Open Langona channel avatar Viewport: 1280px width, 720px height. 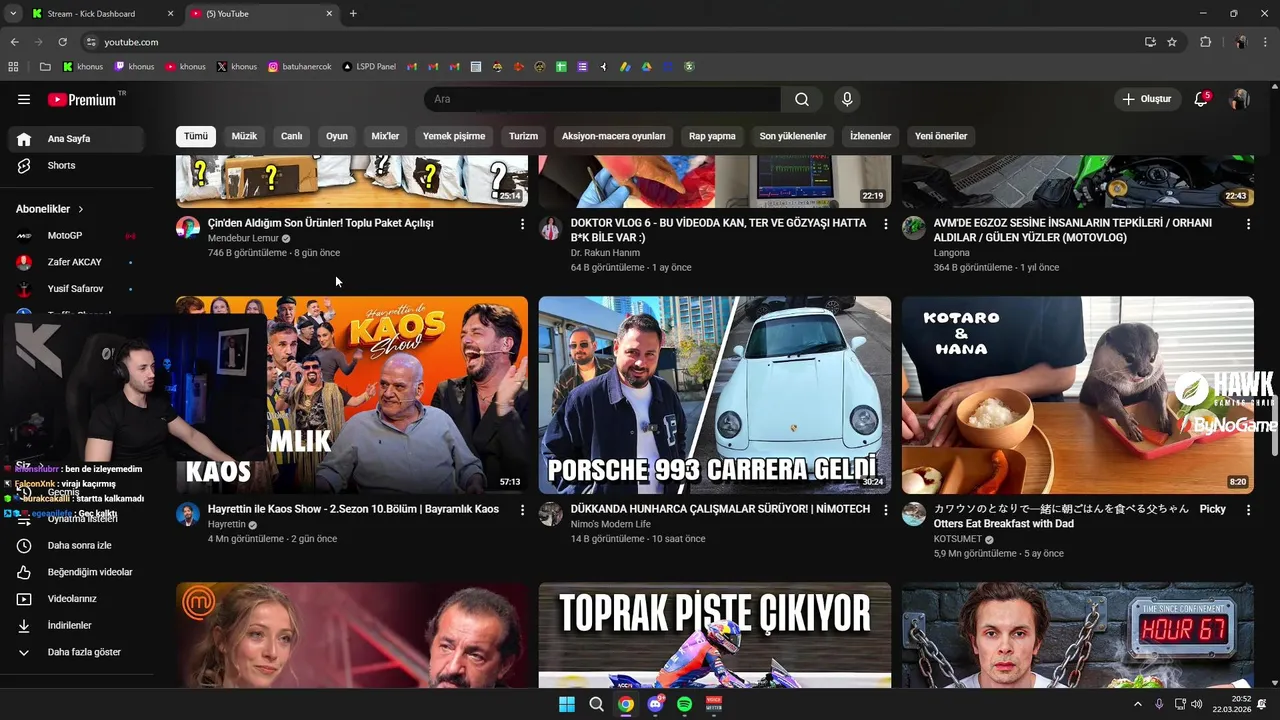point(914,228)
